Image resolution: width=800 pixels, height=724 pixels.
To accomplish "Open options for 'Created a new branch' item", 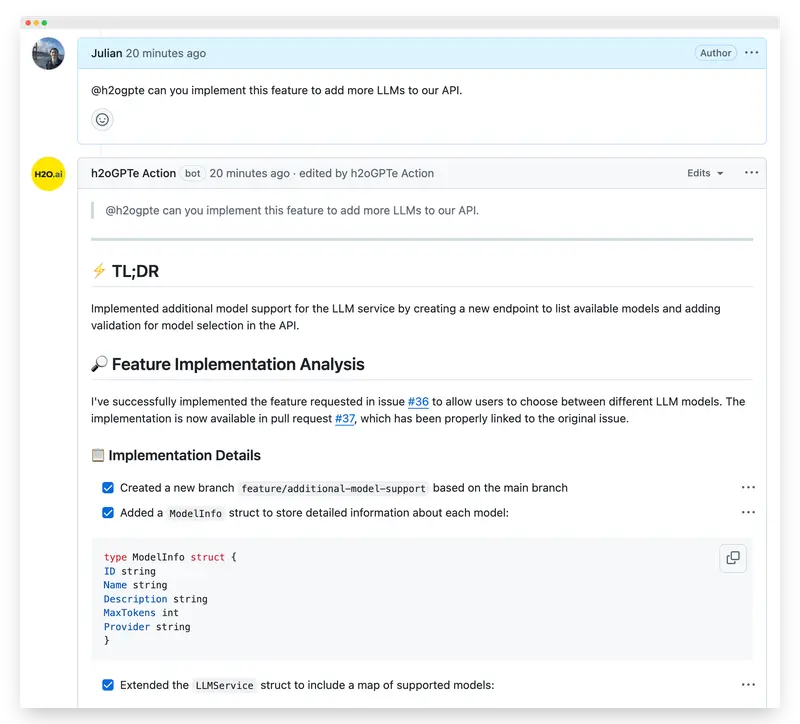I will coord(748,487).
